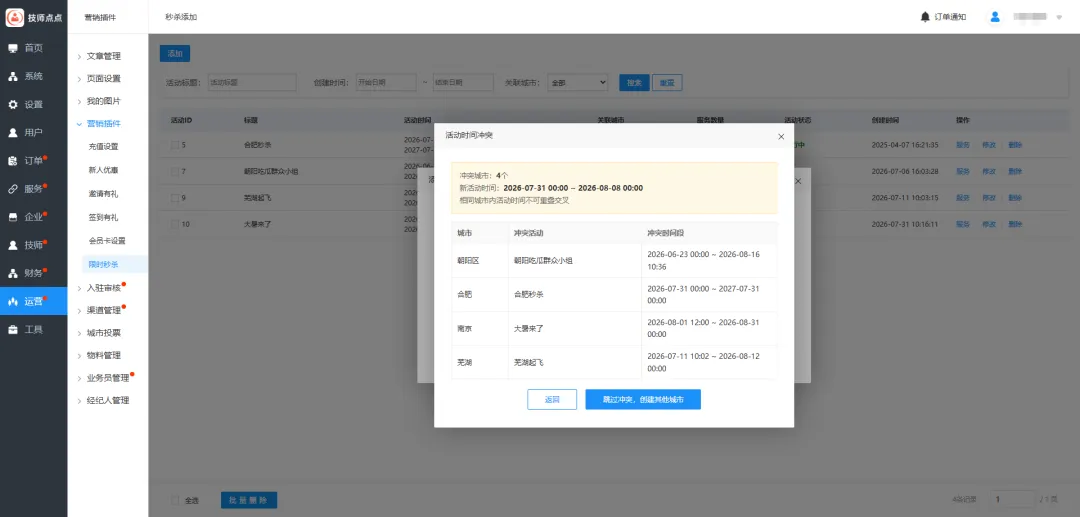1080x517 pixels.
Task: Tick the checkbox for row ID 9
Action: point(175,198)
